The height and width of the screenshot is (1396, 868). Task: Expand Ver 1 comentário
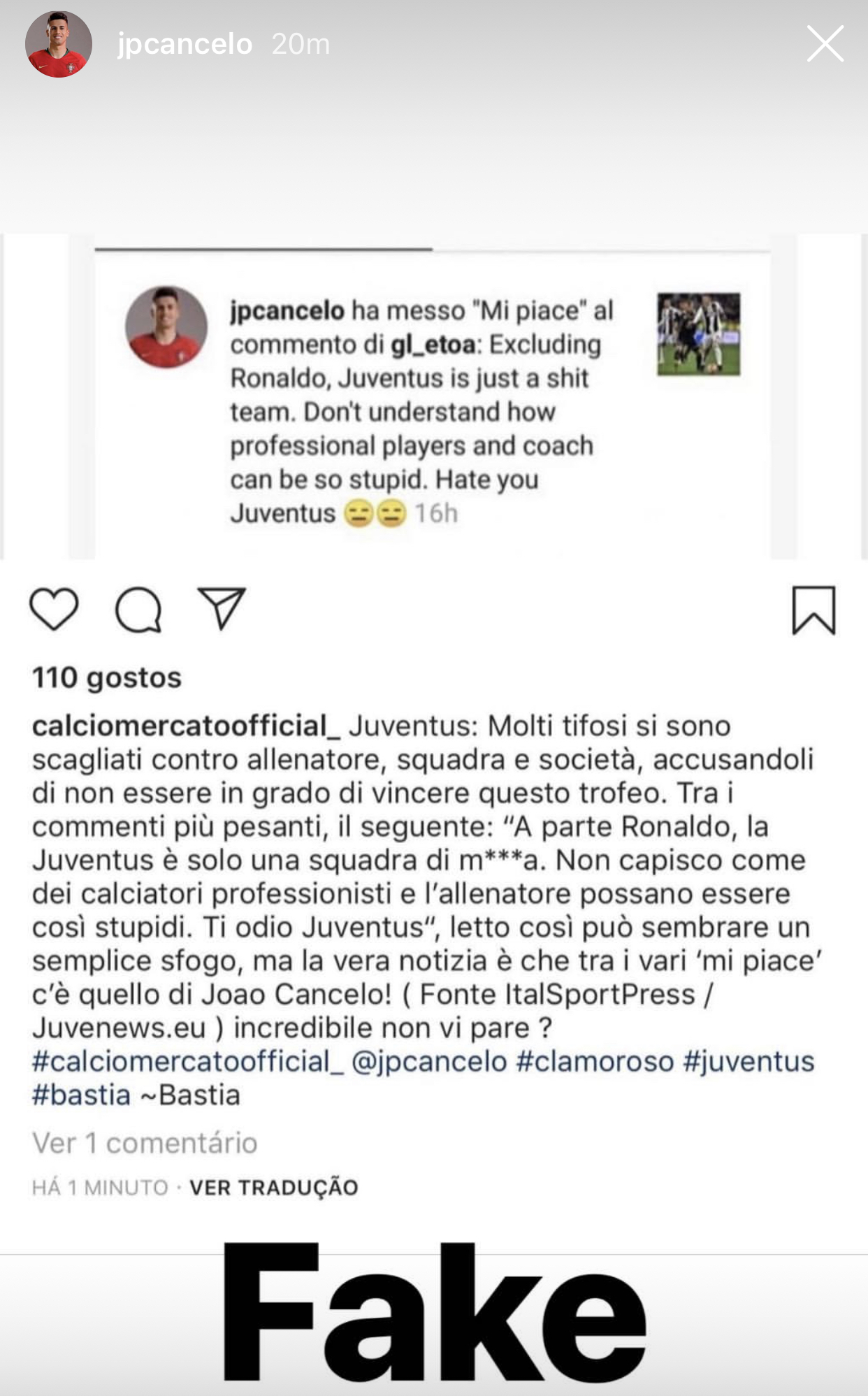point(145,1143)
